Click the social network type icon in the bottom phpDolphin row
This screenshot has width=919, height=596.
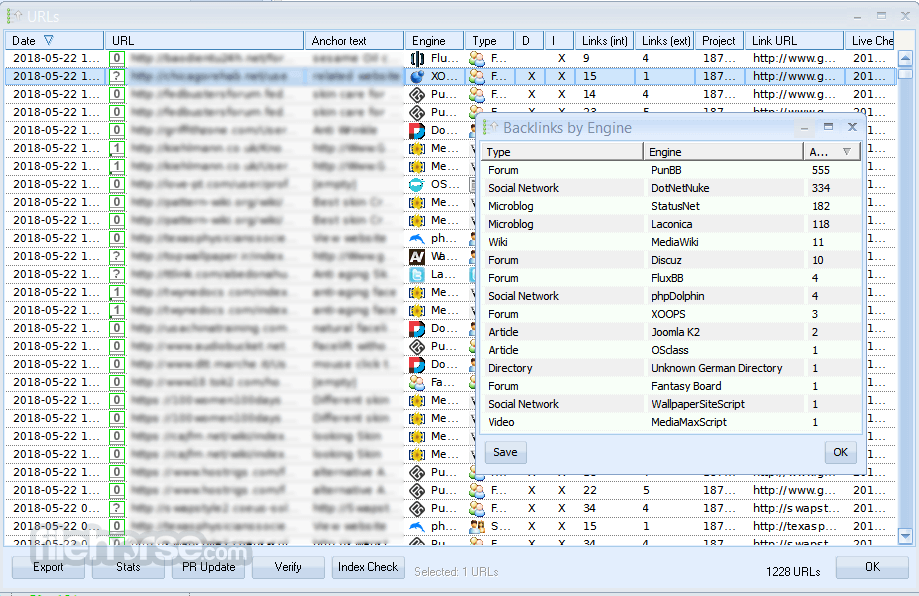[477, 526]
